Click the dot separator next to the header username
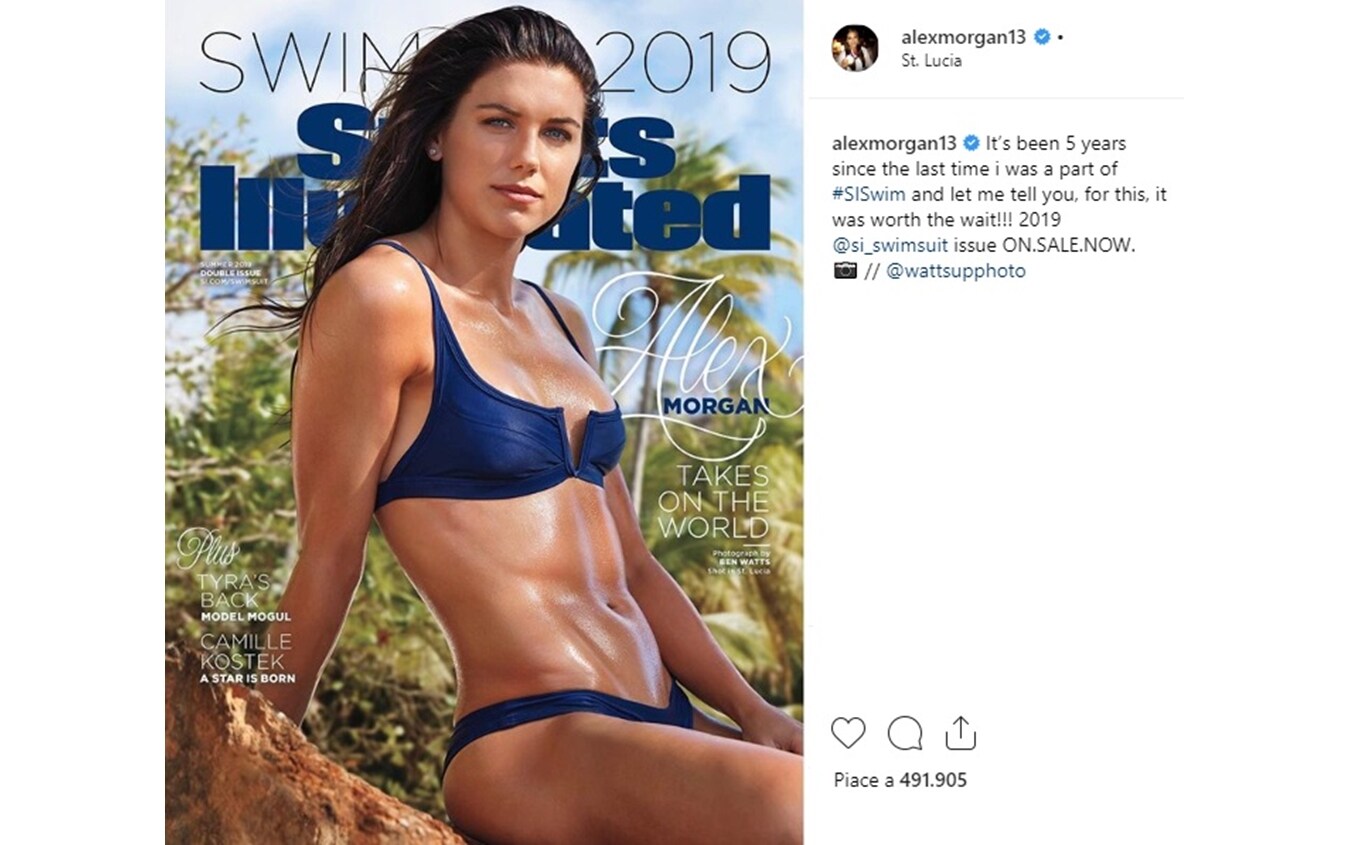The width and height of the screenshot is (1350, 845). 1059,37
